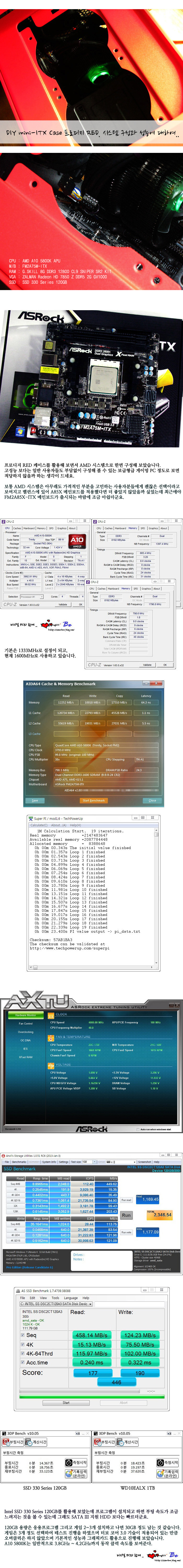
Task: Click 측정시작 in left 3DP Bench window
Action: point(77,1463)
